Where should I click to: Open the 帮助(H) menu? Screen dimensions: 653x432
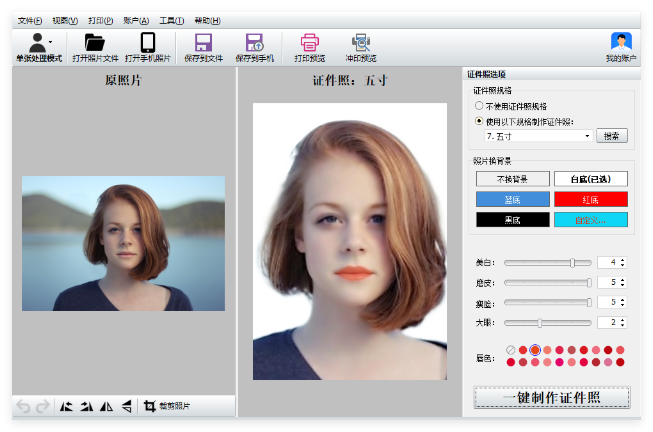click(x=207, y=20)
